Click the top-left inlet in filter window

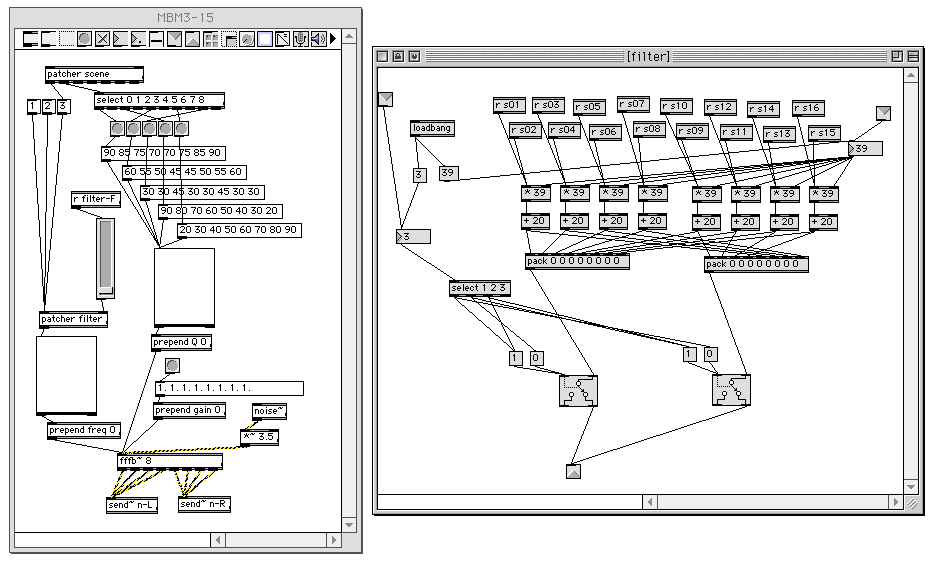point(386,99)
